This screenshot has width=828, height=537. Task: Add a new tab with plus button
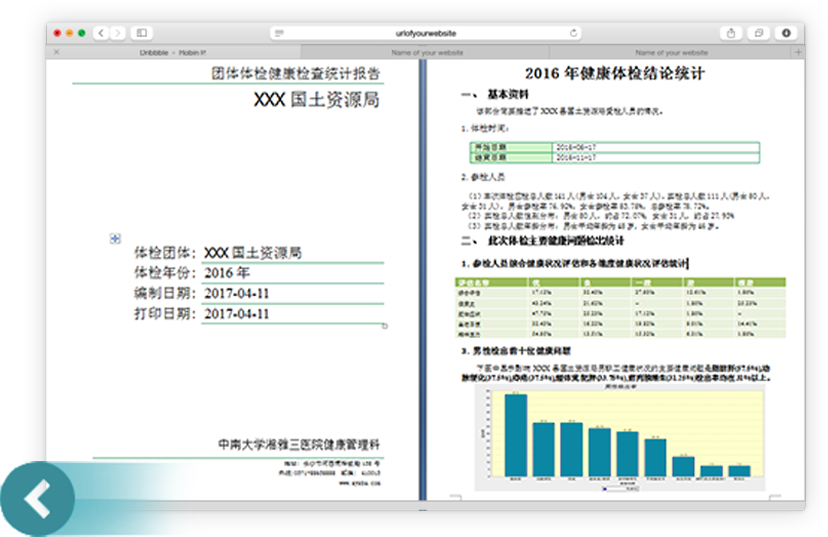(x=797, y=52)
